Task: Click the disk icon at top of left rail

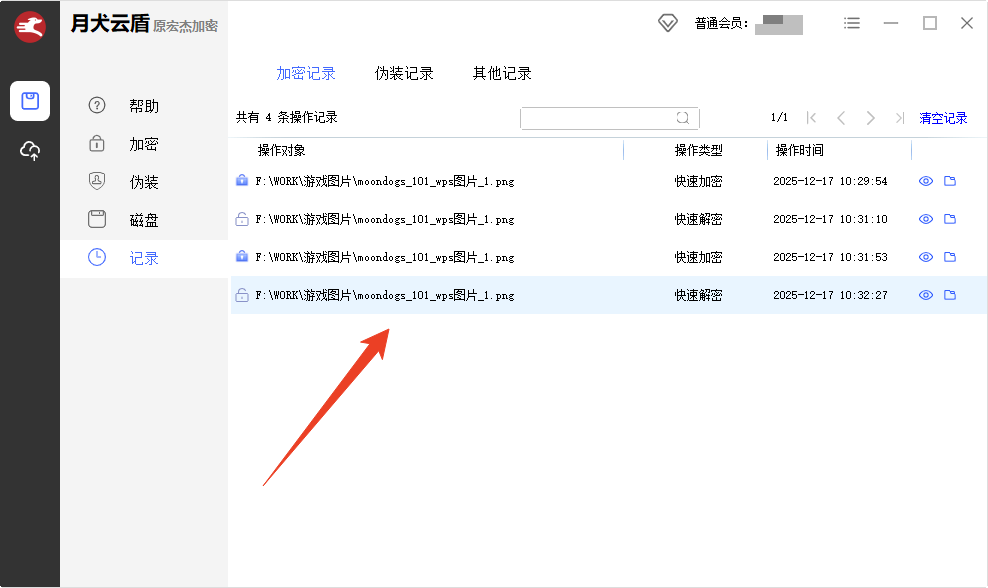Action: pyautogui.click(x=30, y=101)
